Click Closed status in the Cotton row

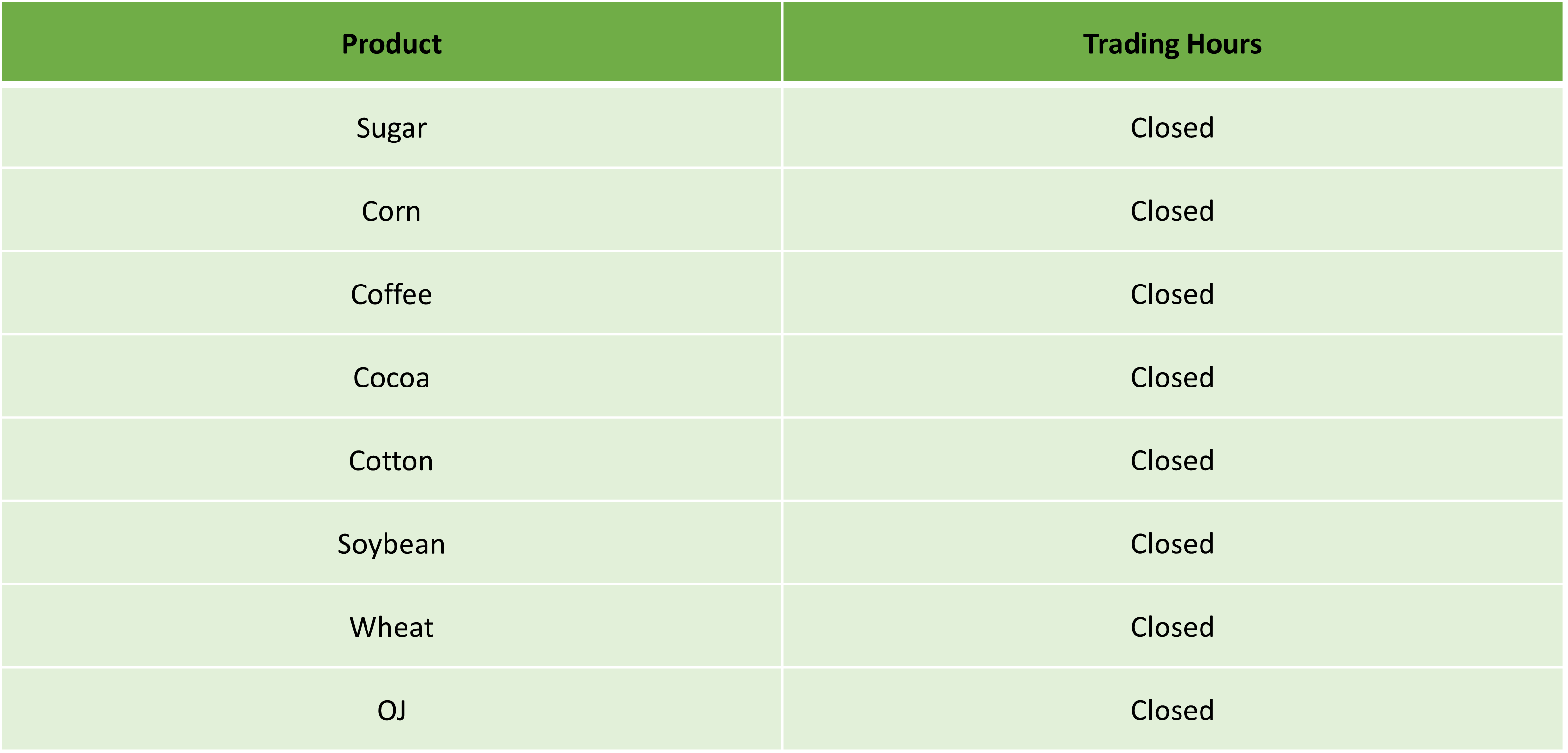[x=1172, y=460]
